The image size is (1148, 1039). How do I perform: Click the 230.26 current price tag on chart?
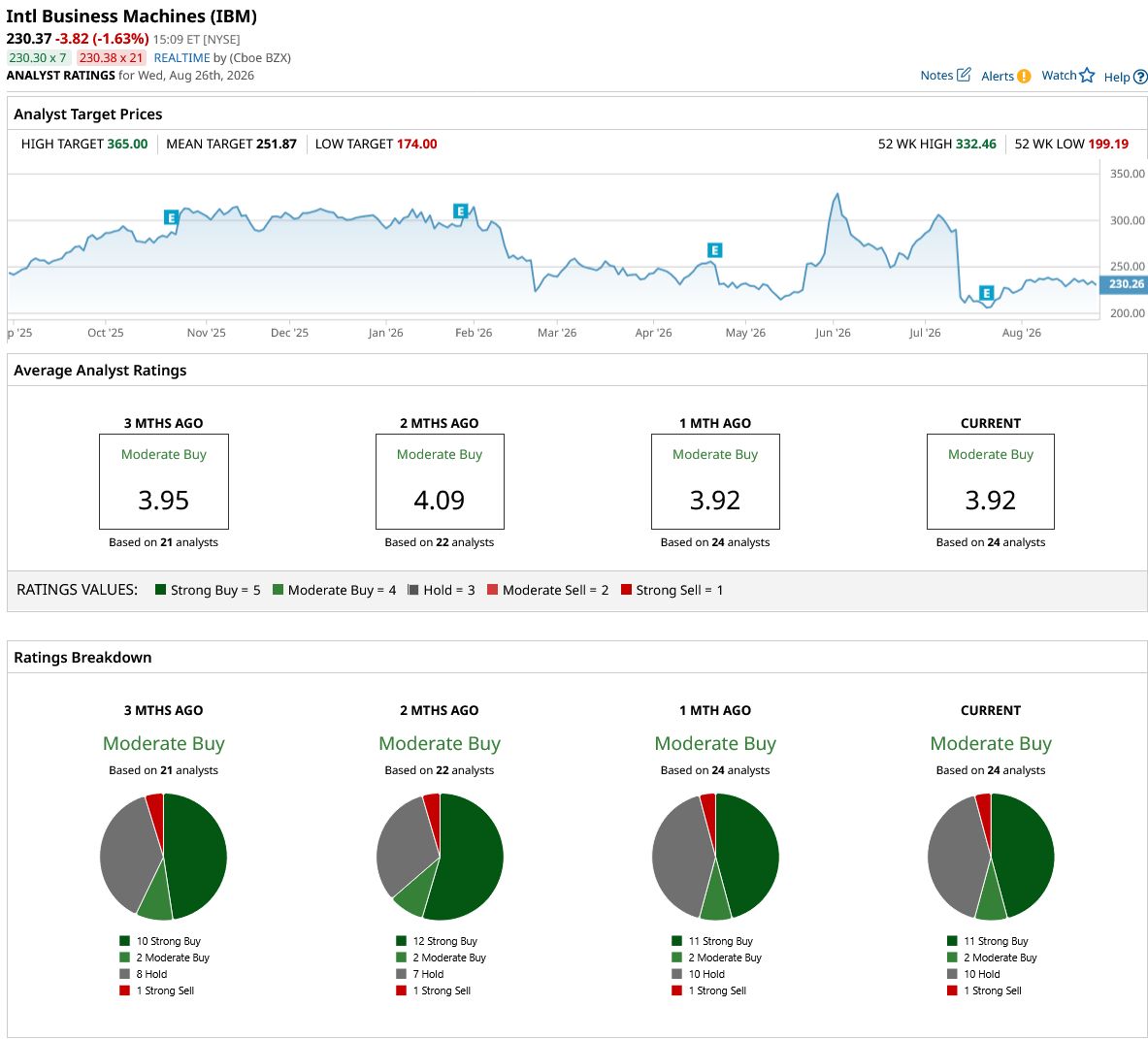click(1124, 284)
